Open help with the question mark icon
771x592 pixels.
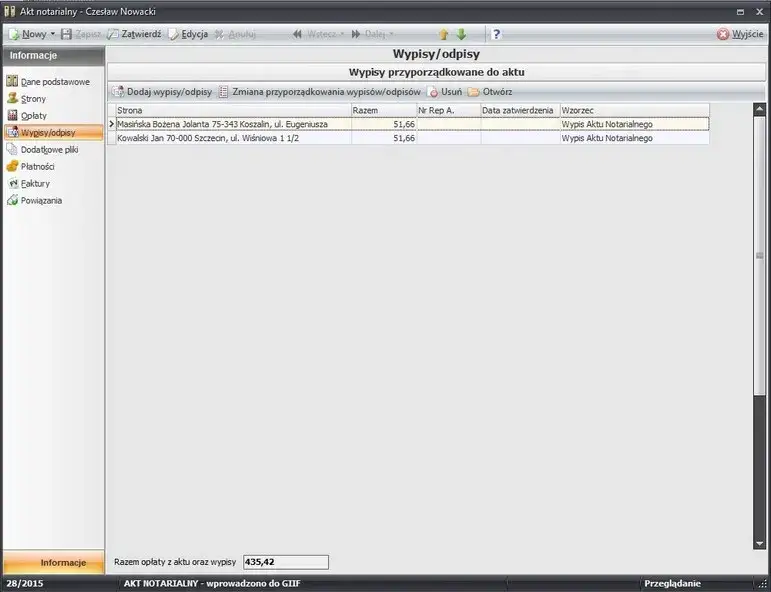click(x=496, y=34)
